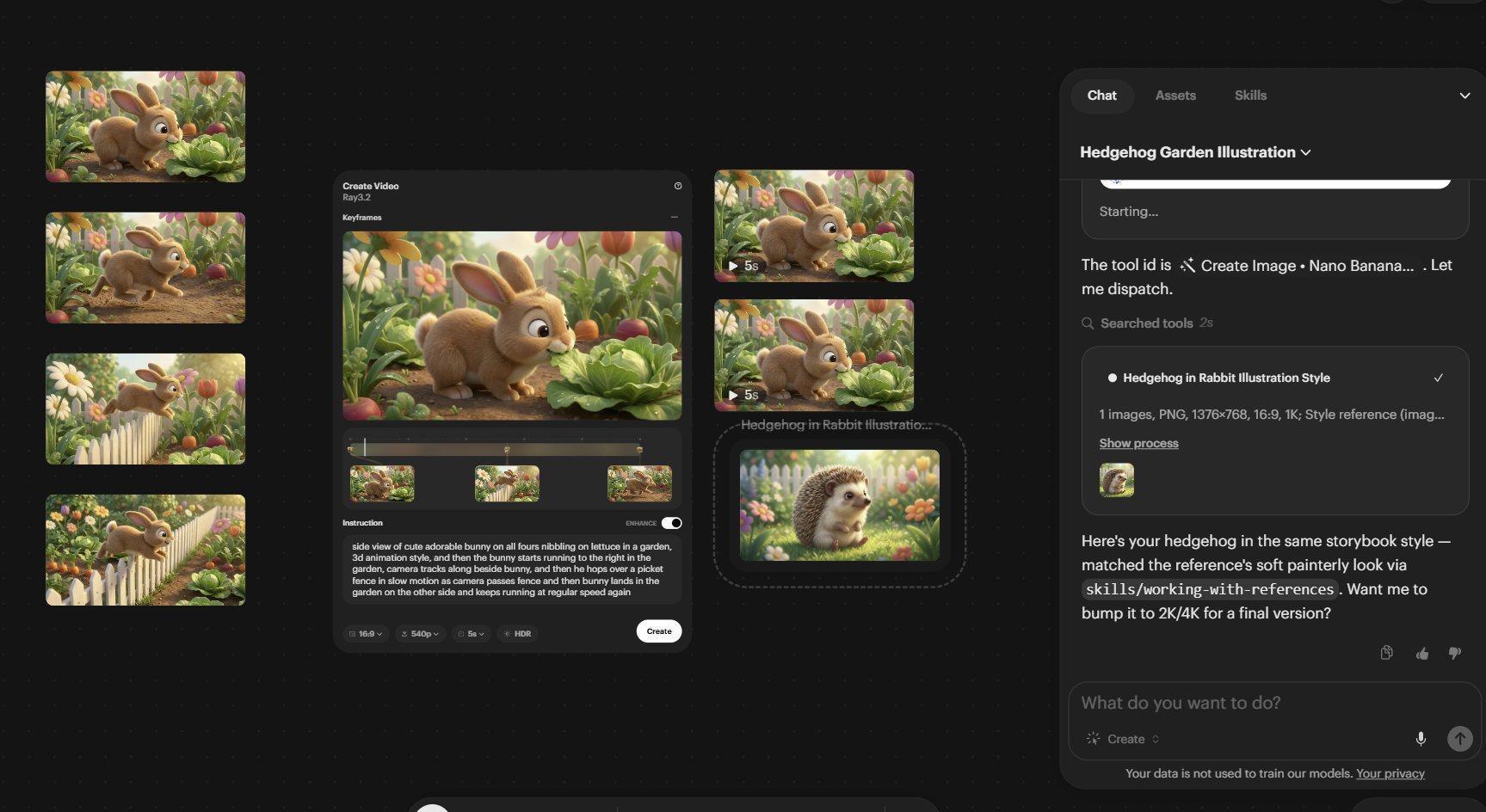Toggle the HDR option
Viewport: 1486px width, 812px height.
517,634
